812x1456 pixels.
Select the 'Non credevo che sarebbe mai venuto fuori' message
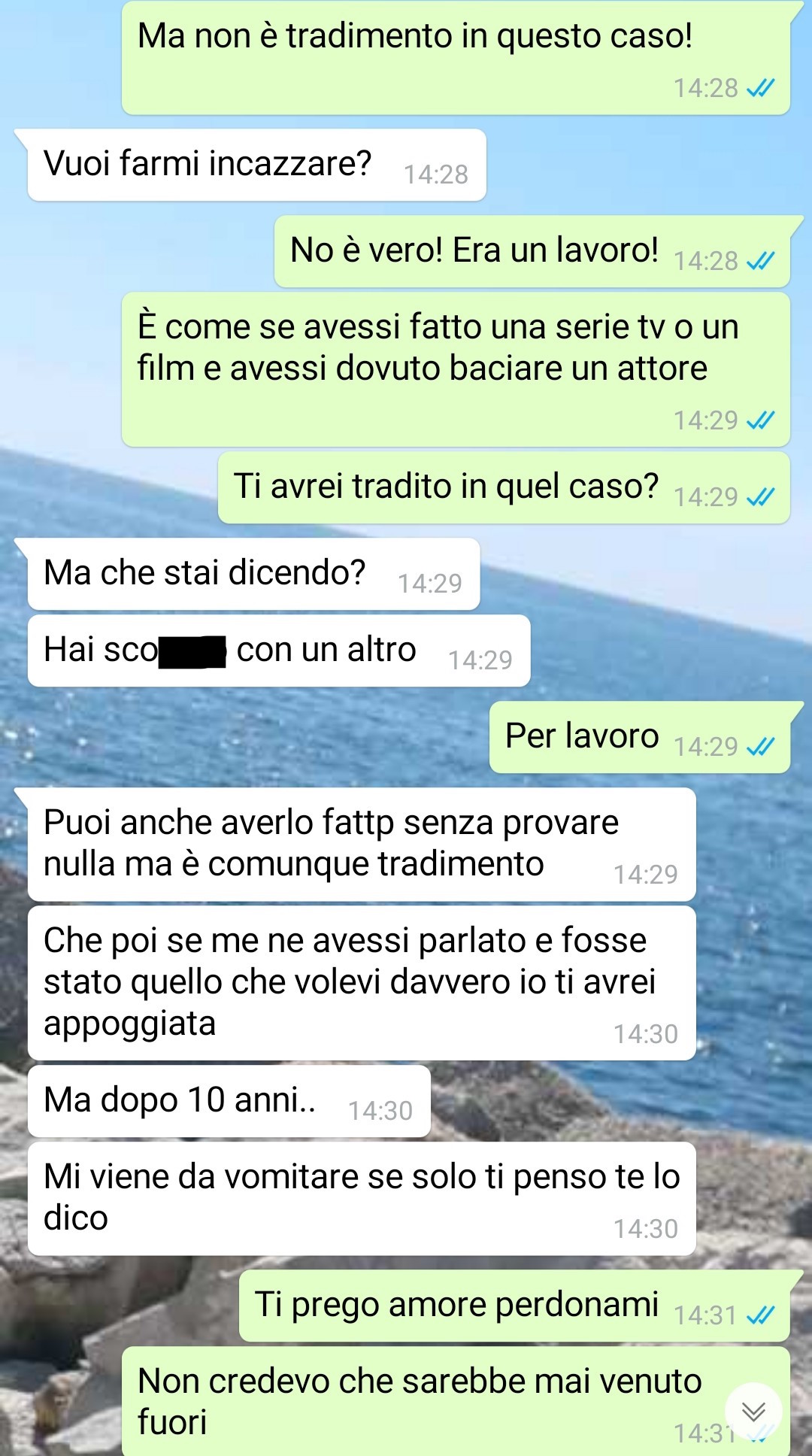[456, 1402]
